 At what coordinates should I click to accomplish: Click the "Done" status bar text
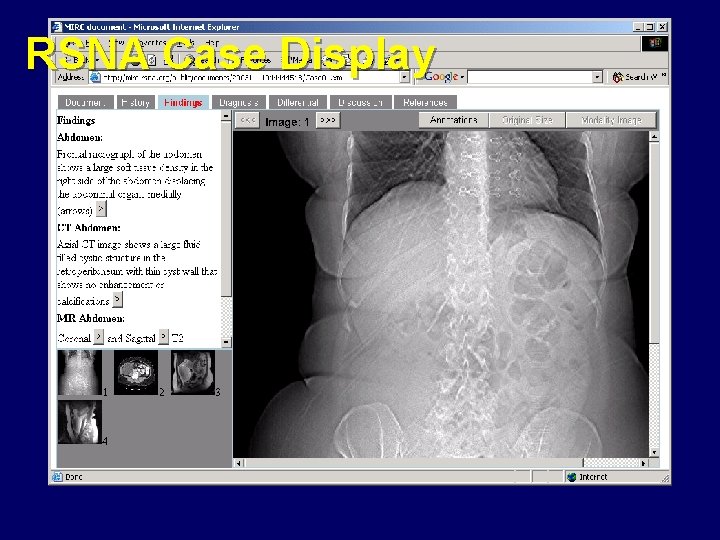pyautogui.click(x=74, y=477)
